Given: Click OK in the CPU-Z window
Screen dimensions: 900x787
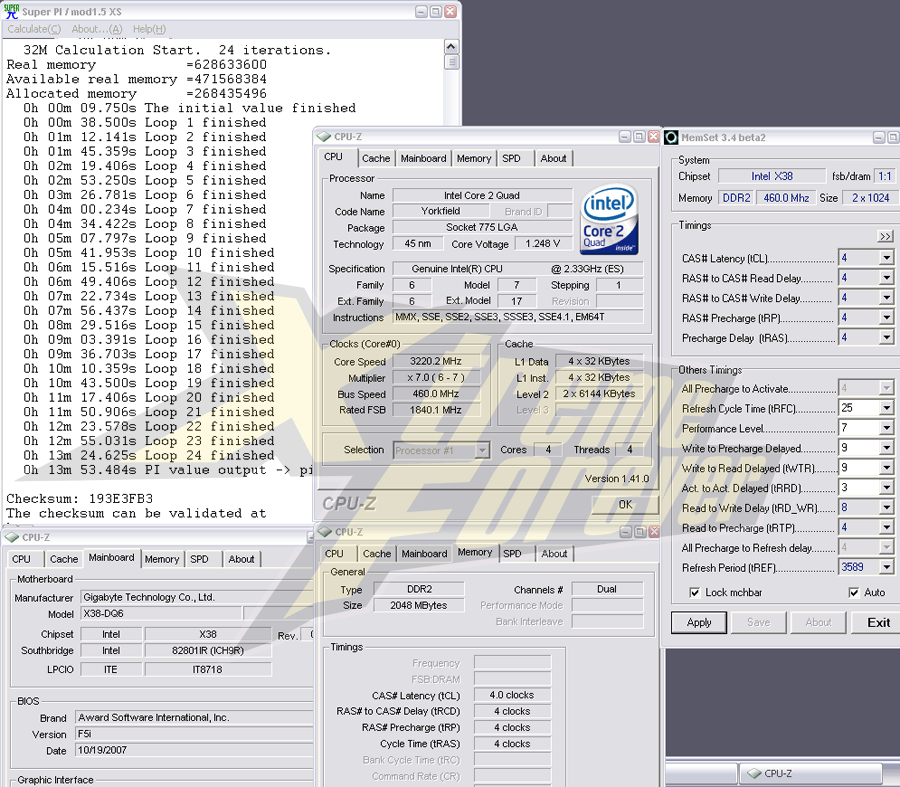Looking at the screenshot, I should [625, 505].
